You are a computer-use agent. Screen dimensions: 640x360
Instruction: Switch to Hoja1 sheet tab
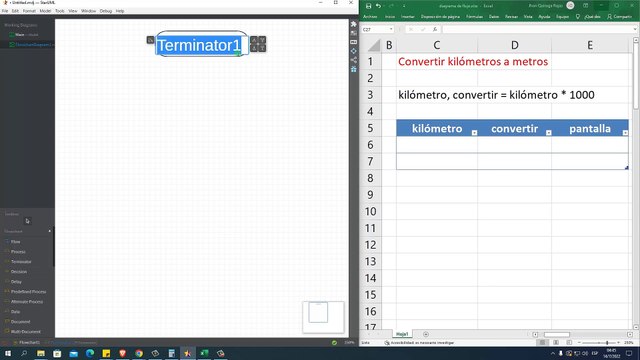402,334
